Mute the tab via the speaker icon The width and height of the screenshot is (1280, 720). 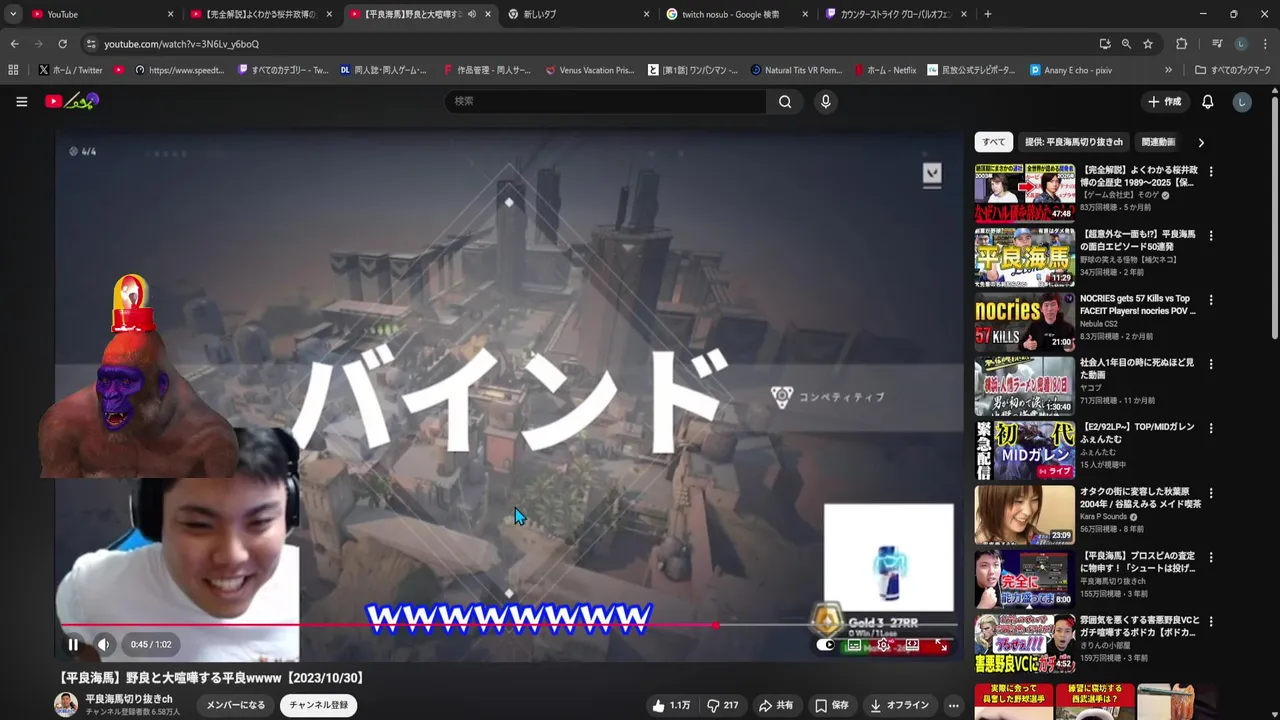pos(471,14)
